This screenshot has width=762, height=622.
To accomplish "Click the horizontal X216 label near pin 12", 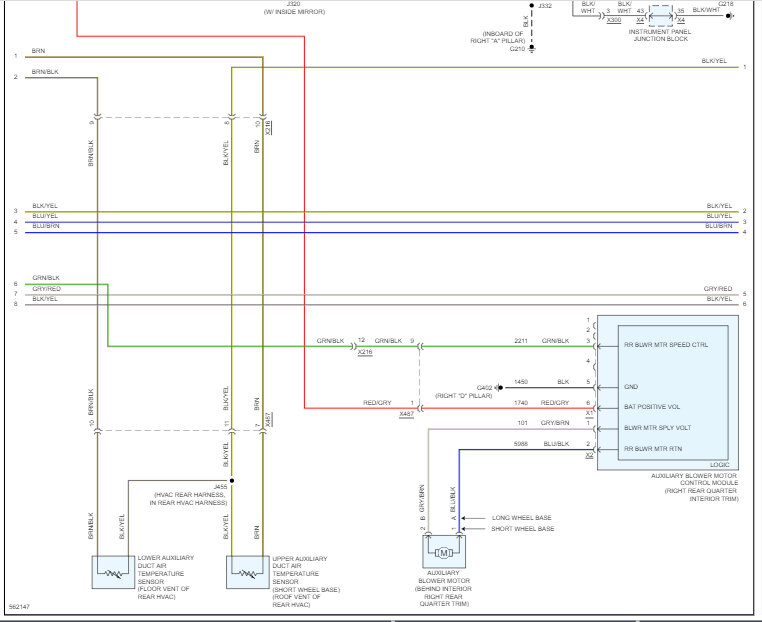I will [x=365, y=351].
